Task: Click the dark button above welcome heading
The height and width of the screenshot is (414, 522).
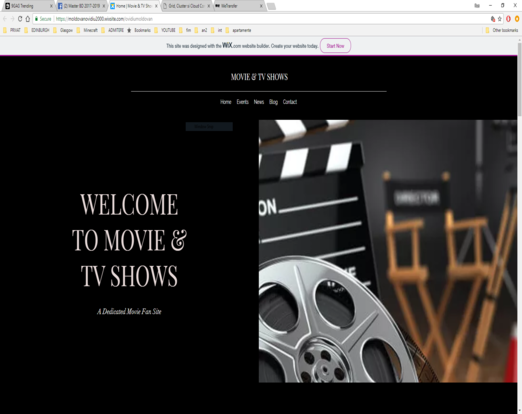Action: 209,127
